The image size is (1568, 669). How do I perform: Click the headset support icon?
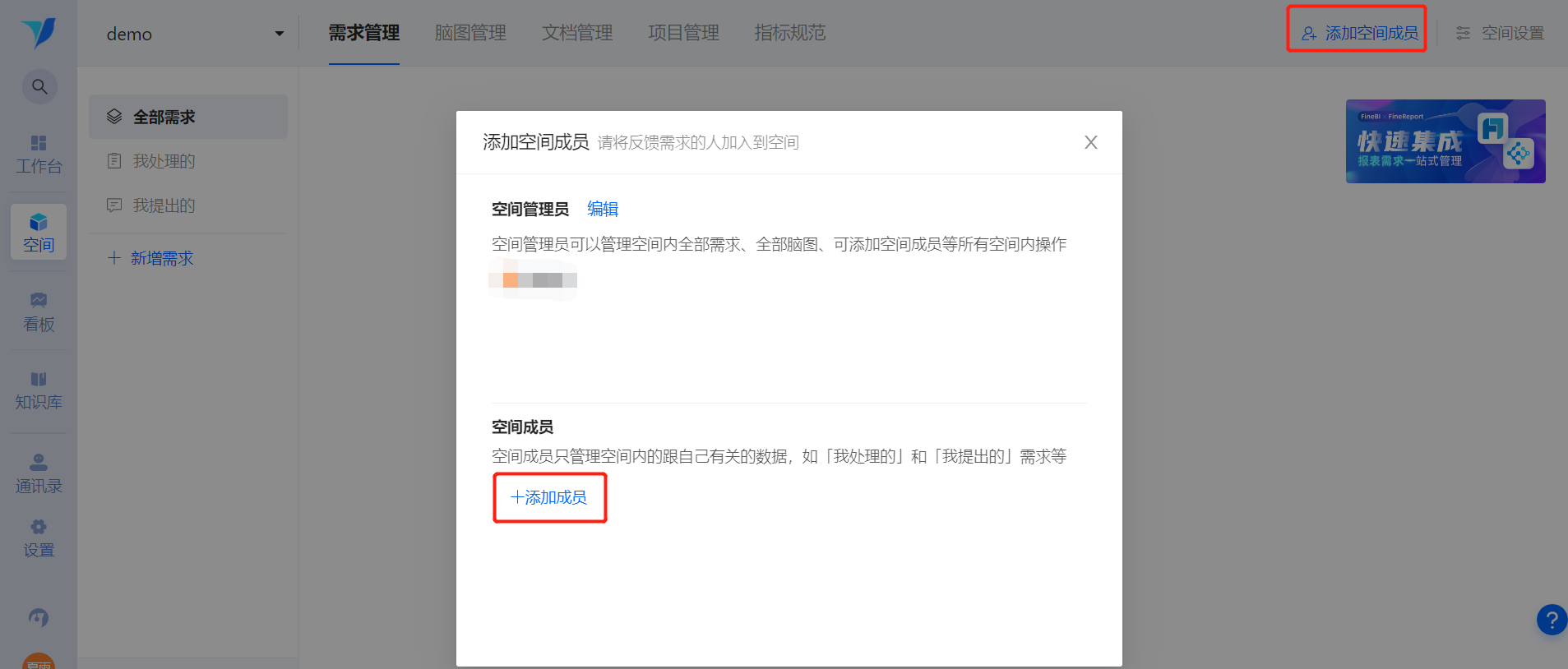[39, 617]
